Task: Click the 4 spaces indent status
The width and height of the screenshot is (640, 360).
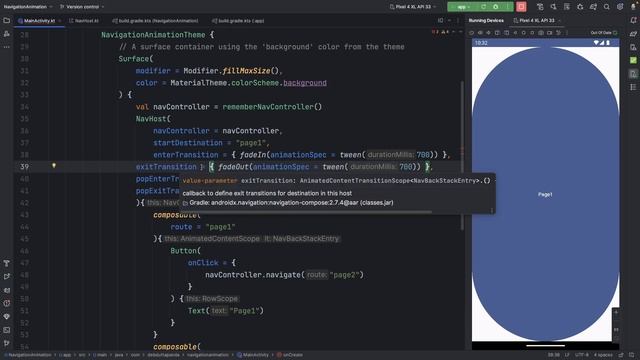Action: tap(603, 355)
